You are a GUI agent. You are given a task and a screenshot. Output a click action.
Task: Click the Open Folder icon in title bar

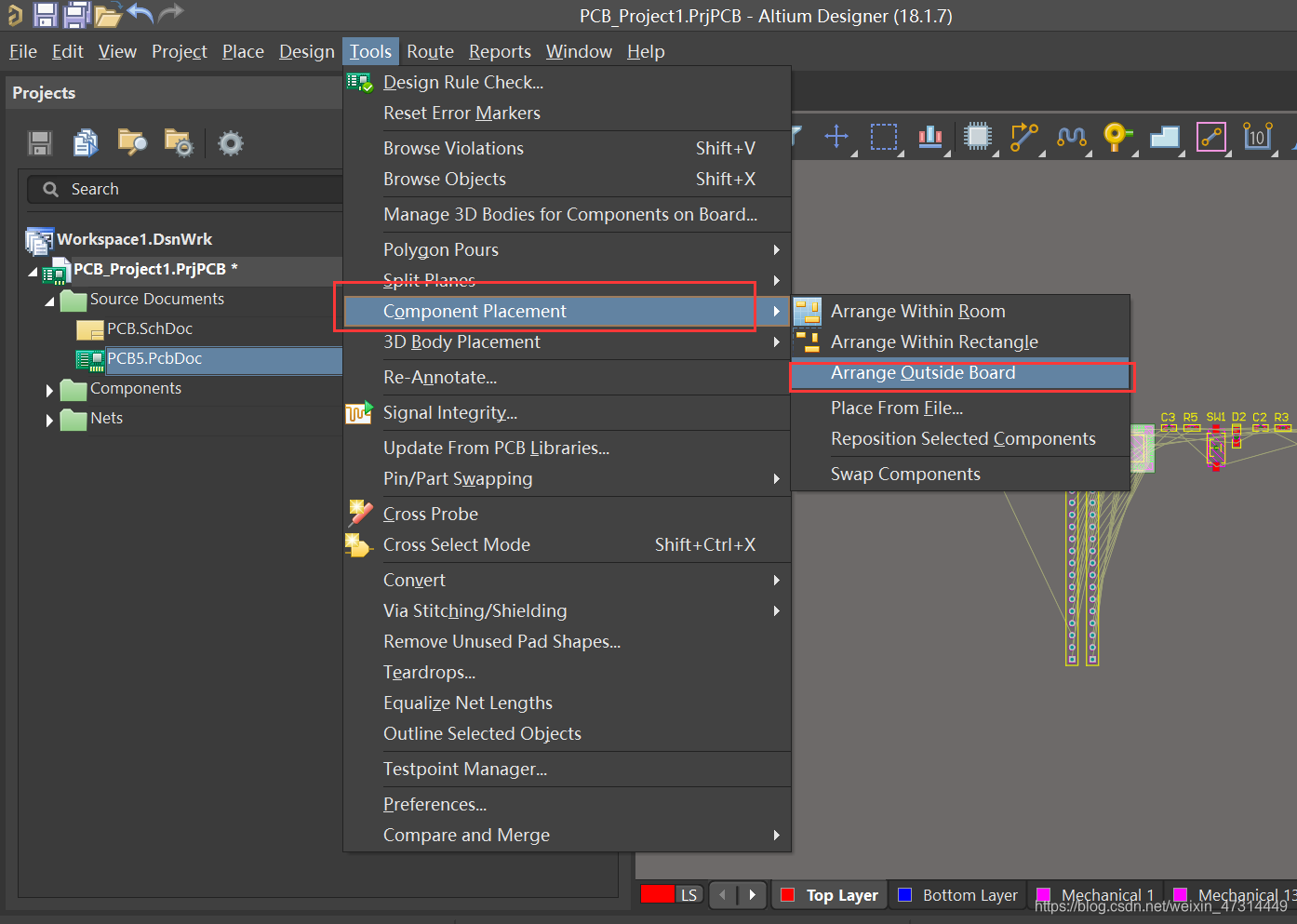click(108, 15)
